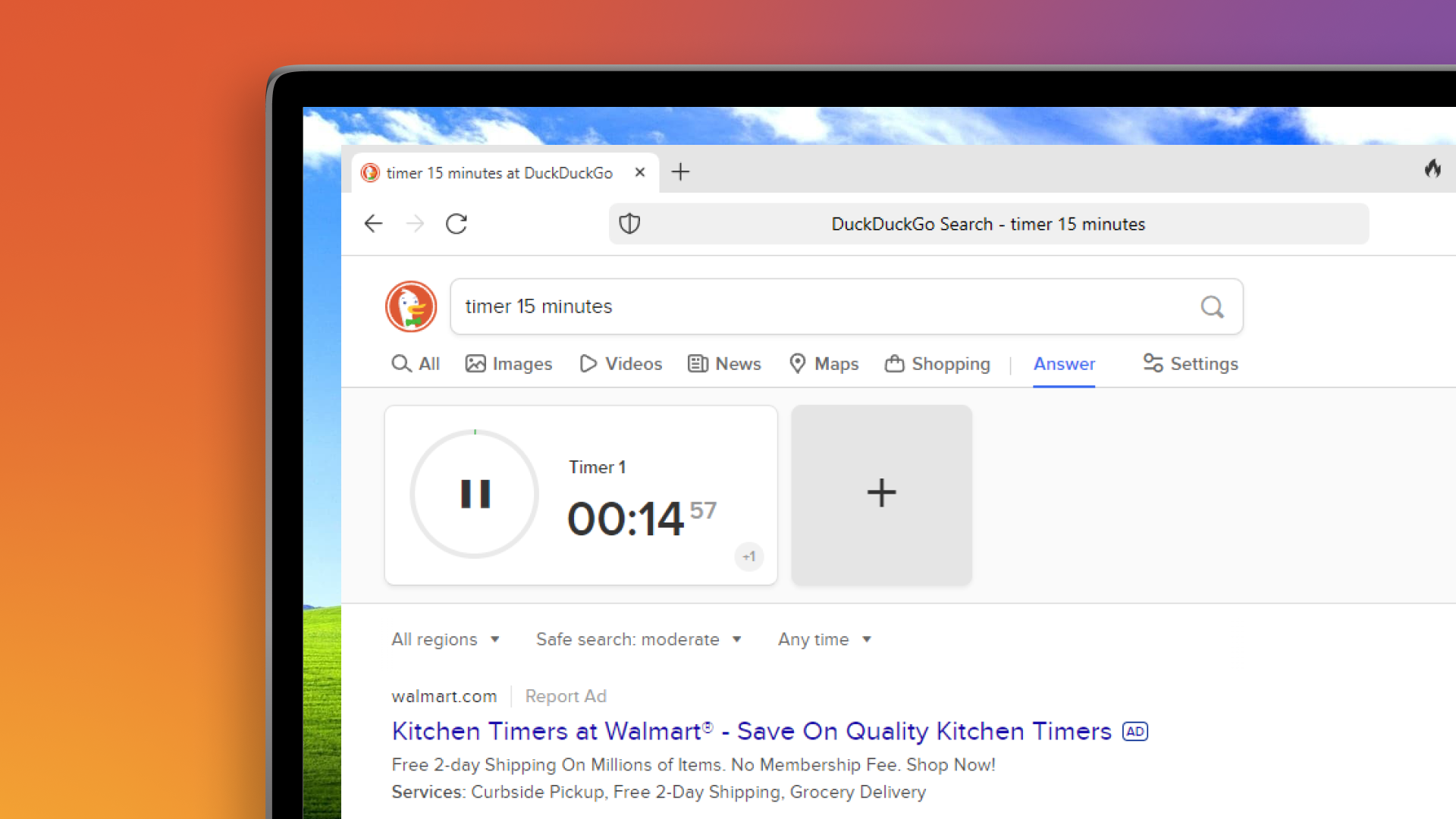Select the Images tab
1456x819 pixels.
(x=508, y=363)
